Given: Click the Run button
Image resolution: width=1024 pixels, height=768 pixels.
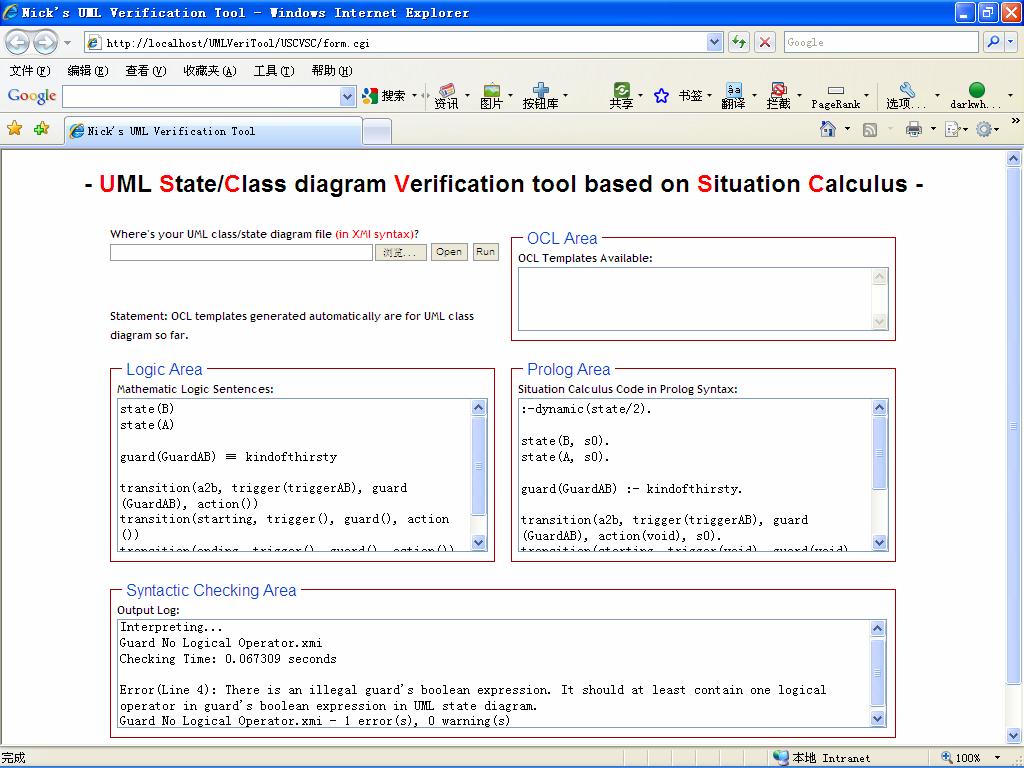Looking at the screenshot, I should click(485, 252).
